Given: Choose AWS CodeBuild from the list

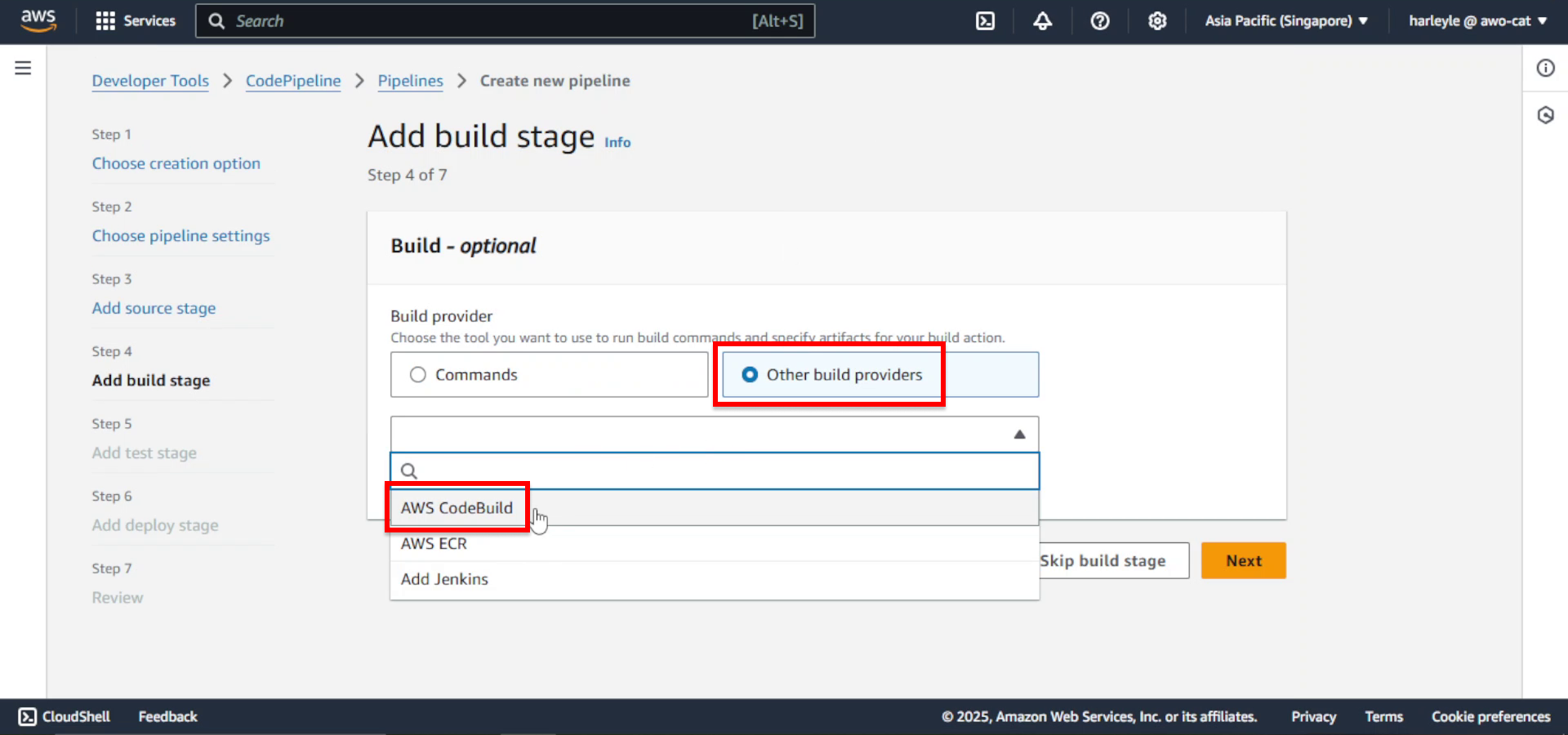Looking at the screenshot, I should 715,508.
